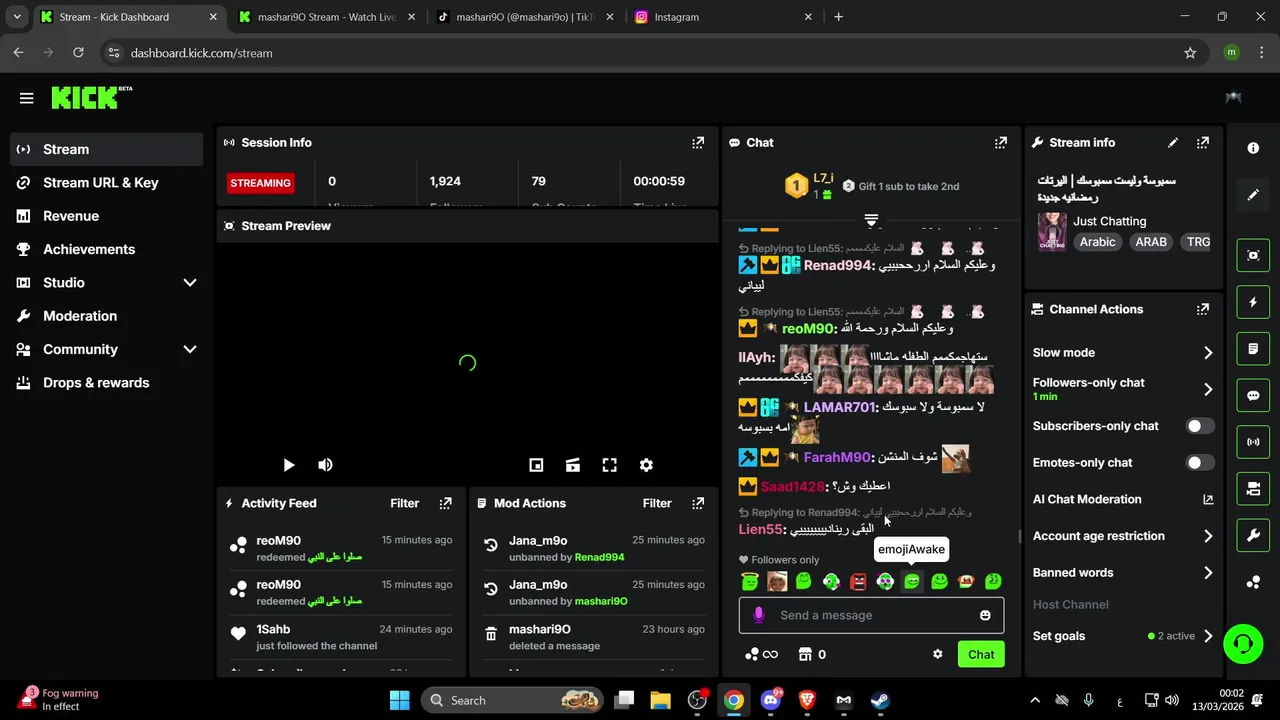Open support via the green headset button
Image resolution: width=1280 pixels, height=720 pixels.
pos(1243,643)
